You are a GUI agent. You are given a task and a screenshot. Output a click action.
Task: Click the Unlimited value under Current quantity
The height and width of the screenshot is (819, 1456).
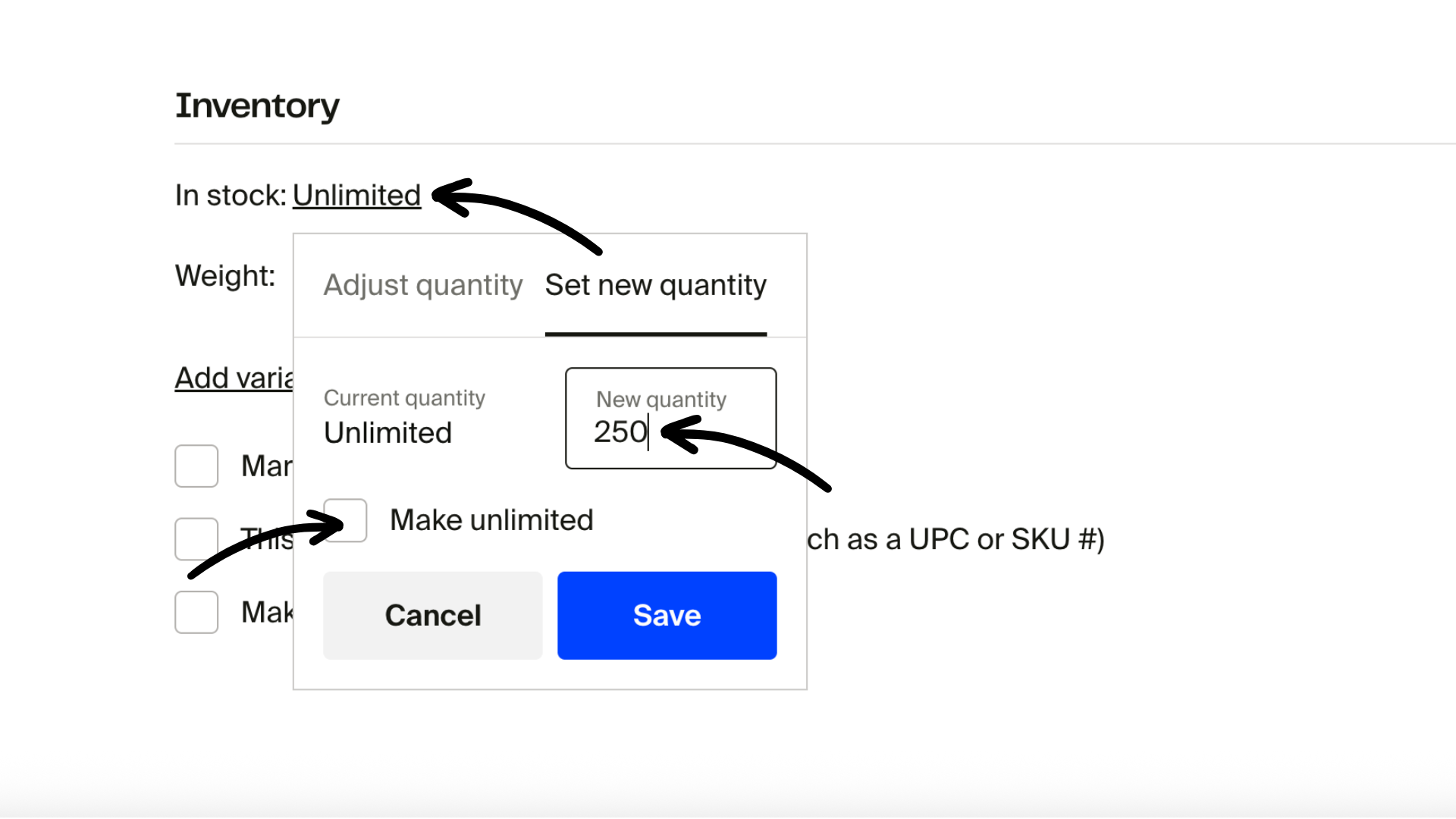(x=388, y=433)
